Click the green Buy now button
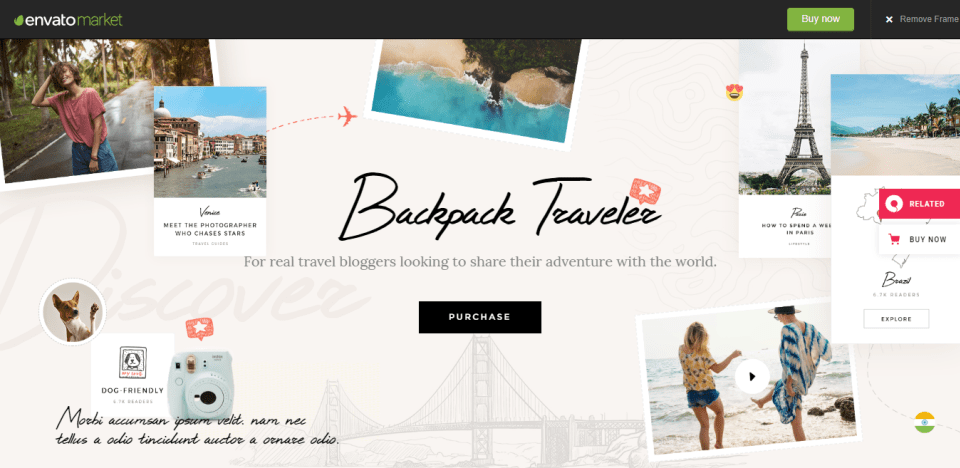 [820, 19]
